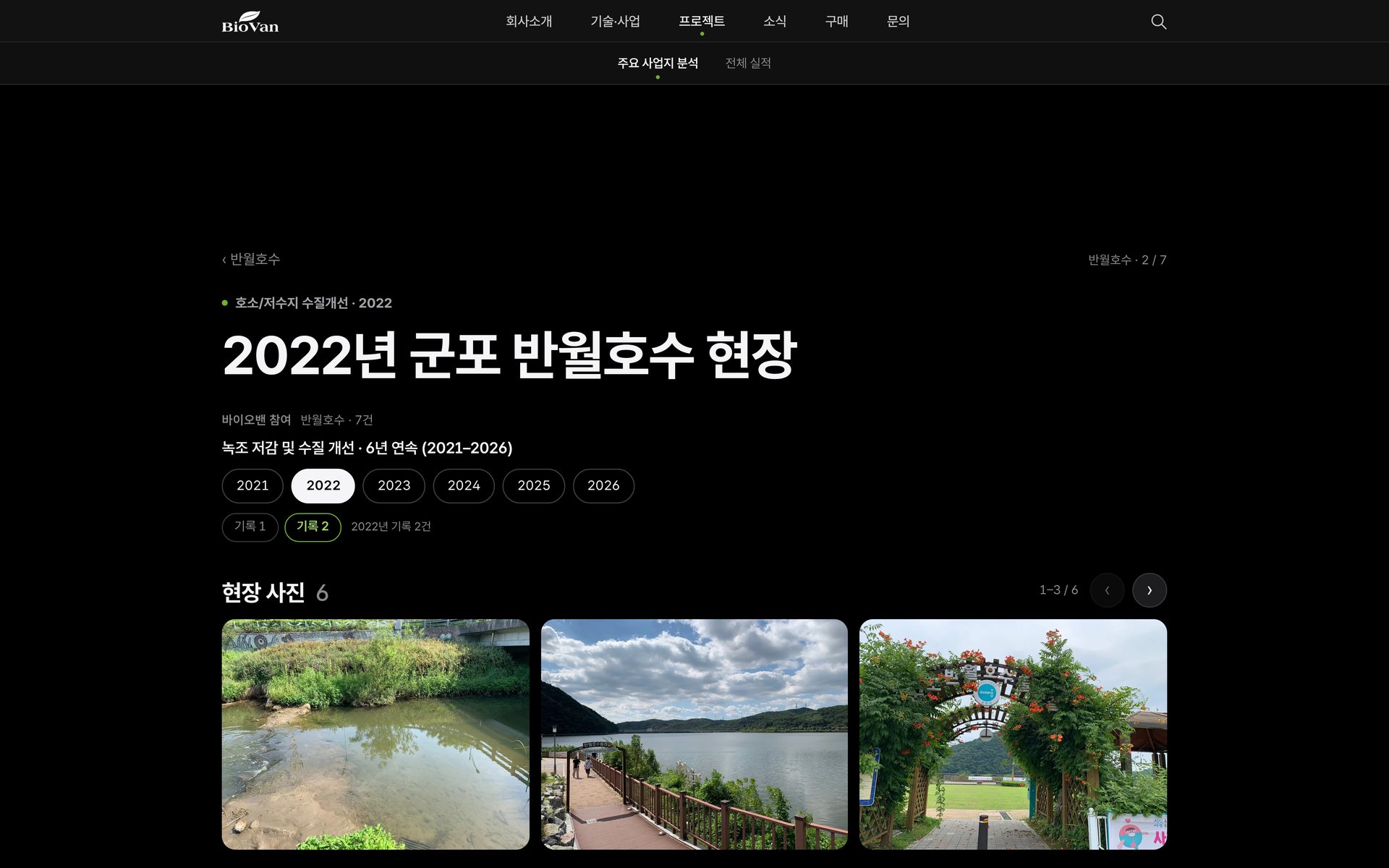Select year 2023 pill
Screen dimensions: 1389x868
[394, 485]
